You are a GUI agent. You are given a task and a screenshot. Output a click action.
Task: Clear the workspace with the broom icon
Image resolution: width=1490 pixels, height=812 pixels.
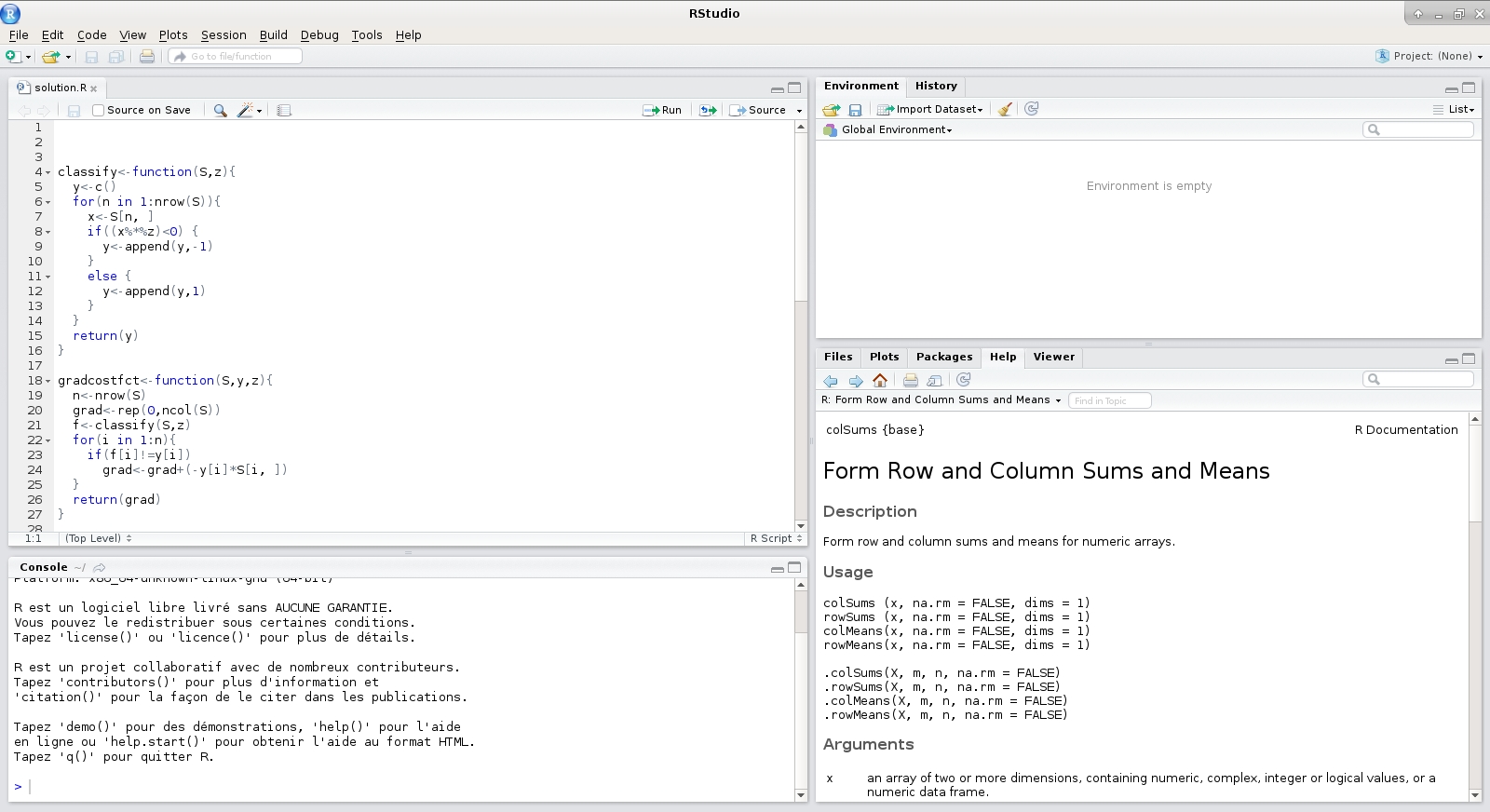tap(1005, 109)
